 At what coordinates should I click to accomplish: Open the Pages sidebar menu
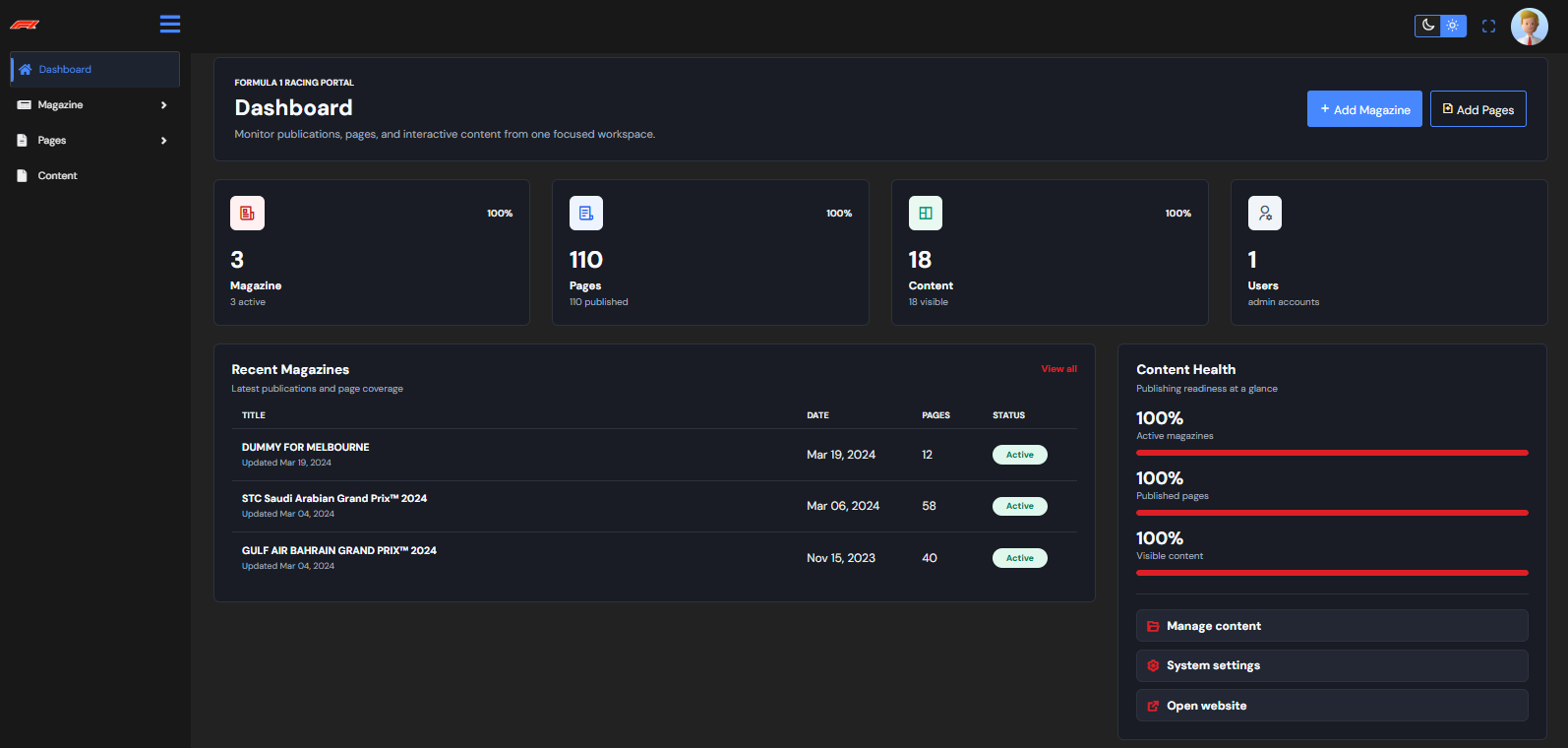(x=95, y=141)
